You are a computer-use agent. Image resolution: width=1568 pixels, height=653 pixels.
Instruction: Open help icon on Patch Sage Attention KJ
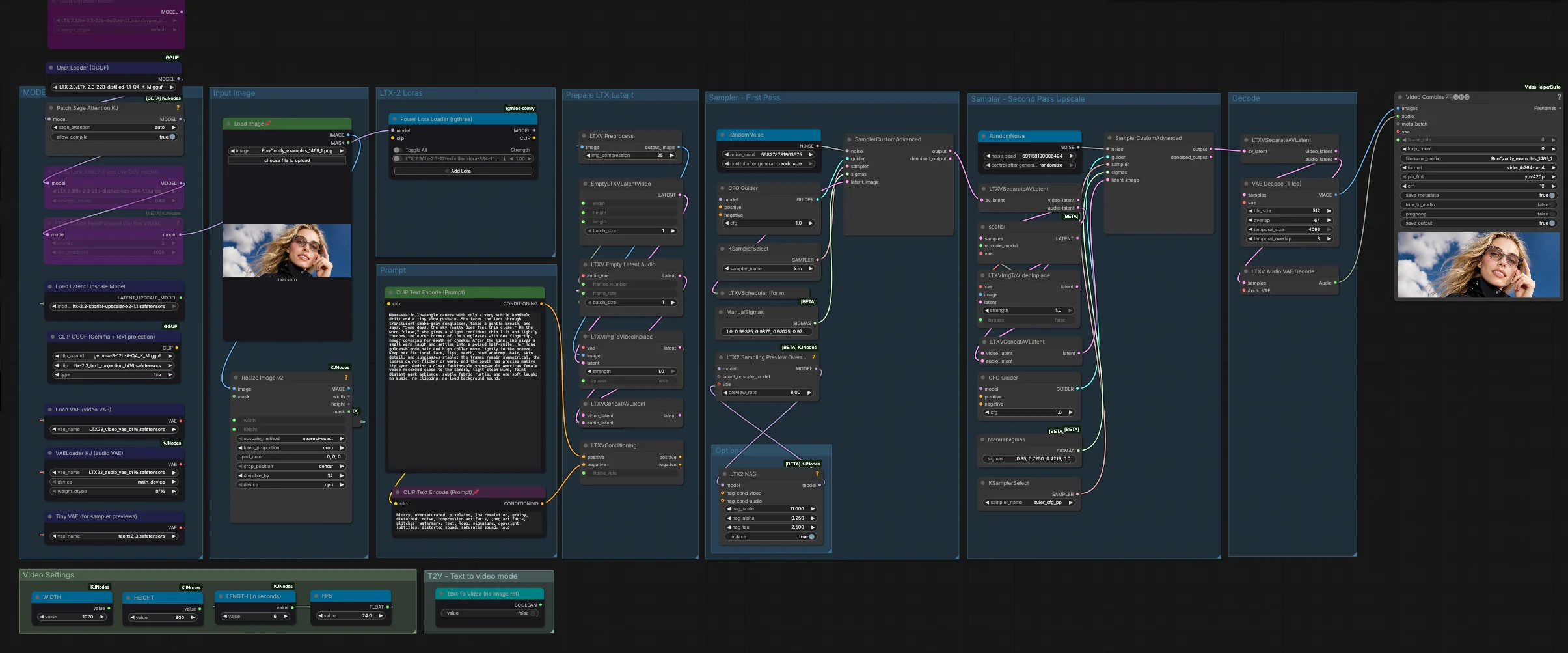[x=178, y=108]
